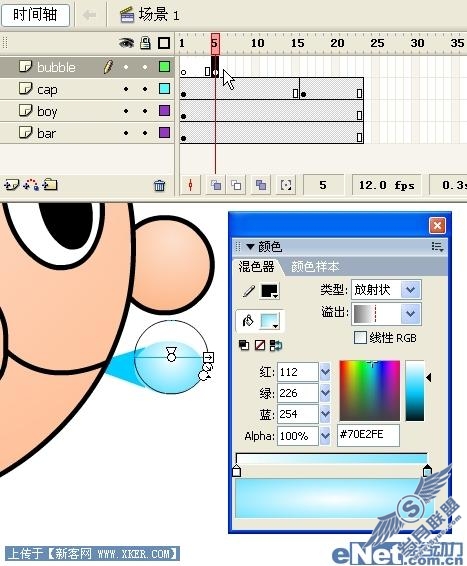Click the current frame number 5 field
Viewport: 467px width, 566px height.
point(323,186)
